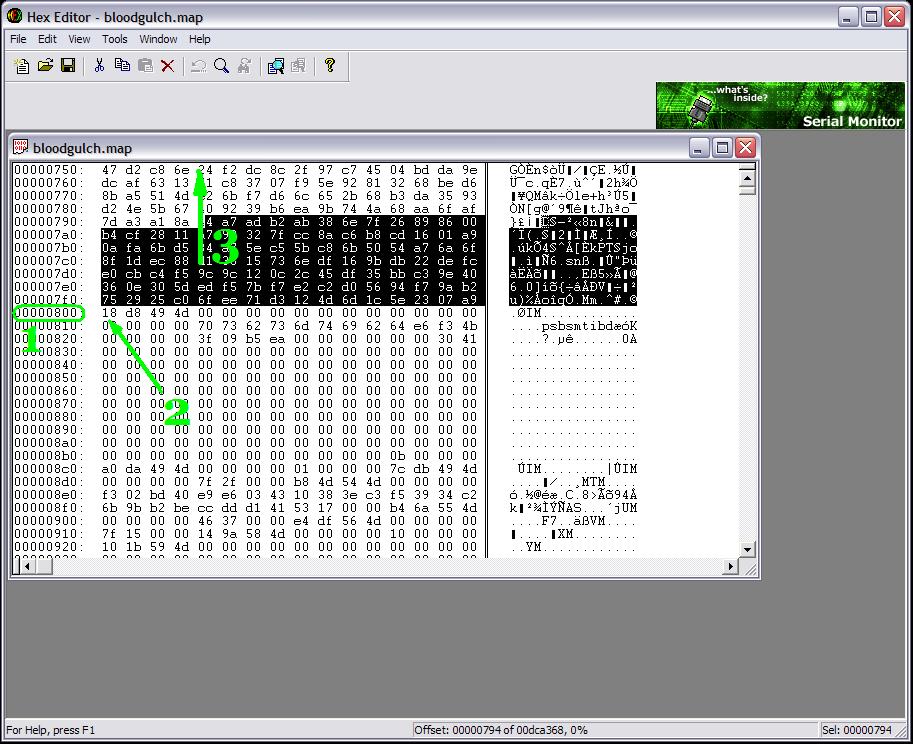Image resolution: width=913 pixels, height=744 pixels.
Task: Click the Offset status bar field
Action: (614, 730)
